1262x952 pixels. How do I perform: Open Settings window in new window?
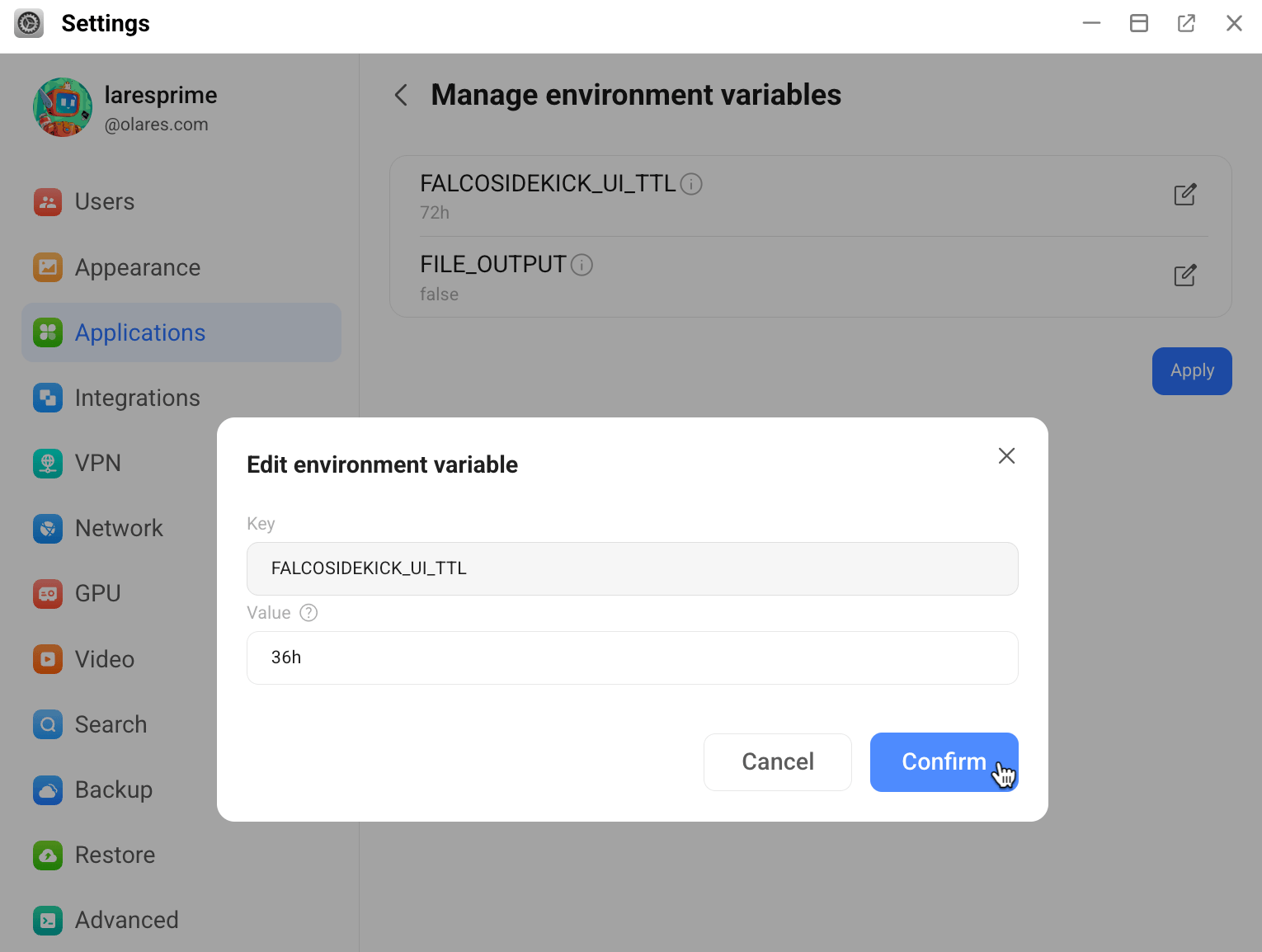pyautogui.click(x=1186, y=23)
